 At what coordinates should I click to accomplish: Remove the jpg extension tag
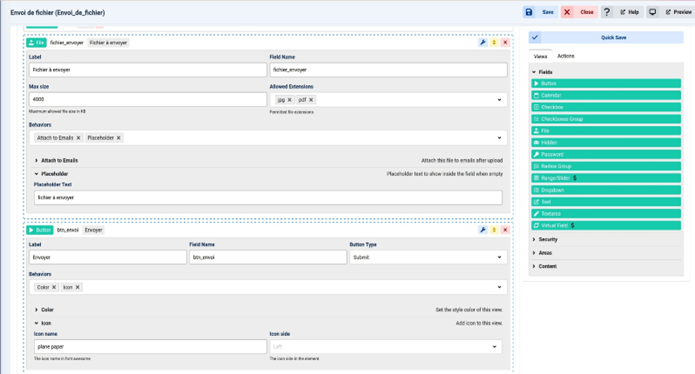coord(289,100)
